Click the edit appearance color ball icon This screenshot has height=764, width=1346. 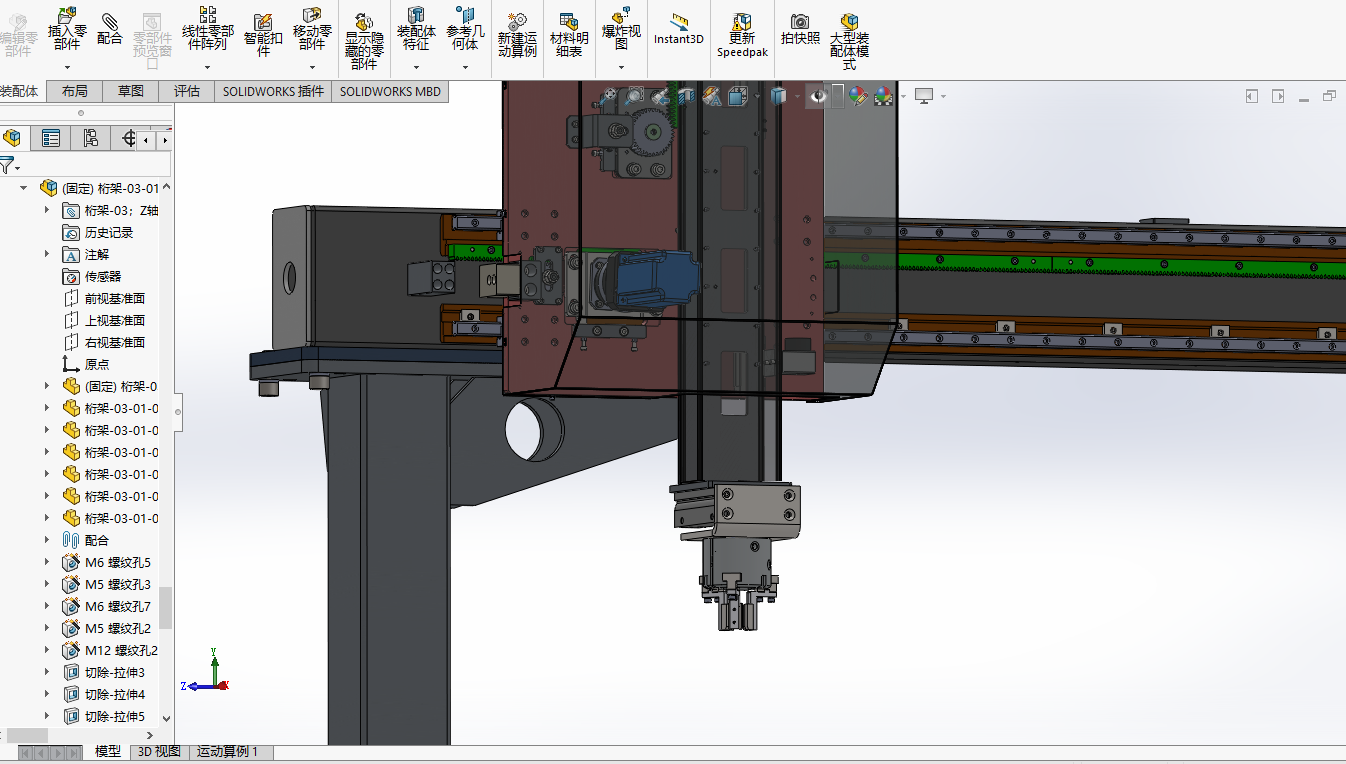point(857,96)
